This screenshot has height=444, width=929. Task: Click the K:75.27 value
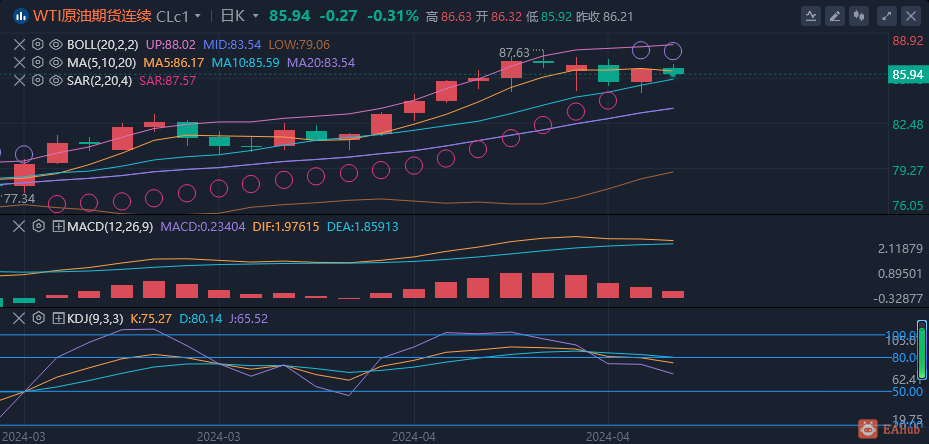[x=150, y=318]
